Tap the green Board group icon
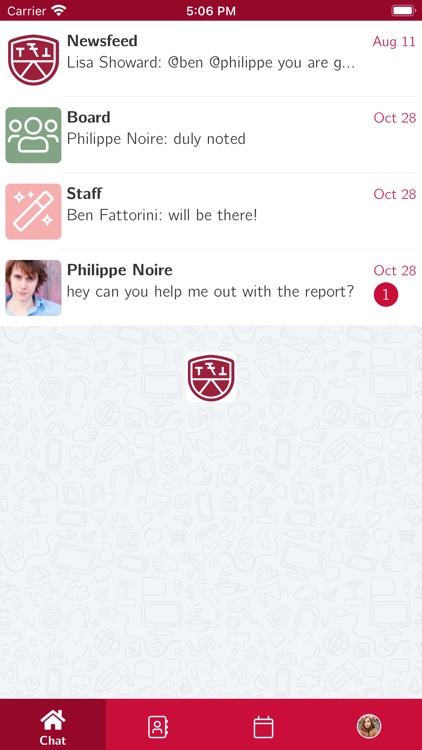 [33, 135]
